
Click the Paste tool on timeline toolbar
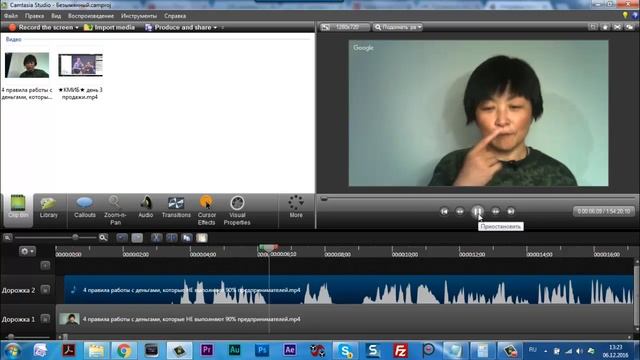202,238
